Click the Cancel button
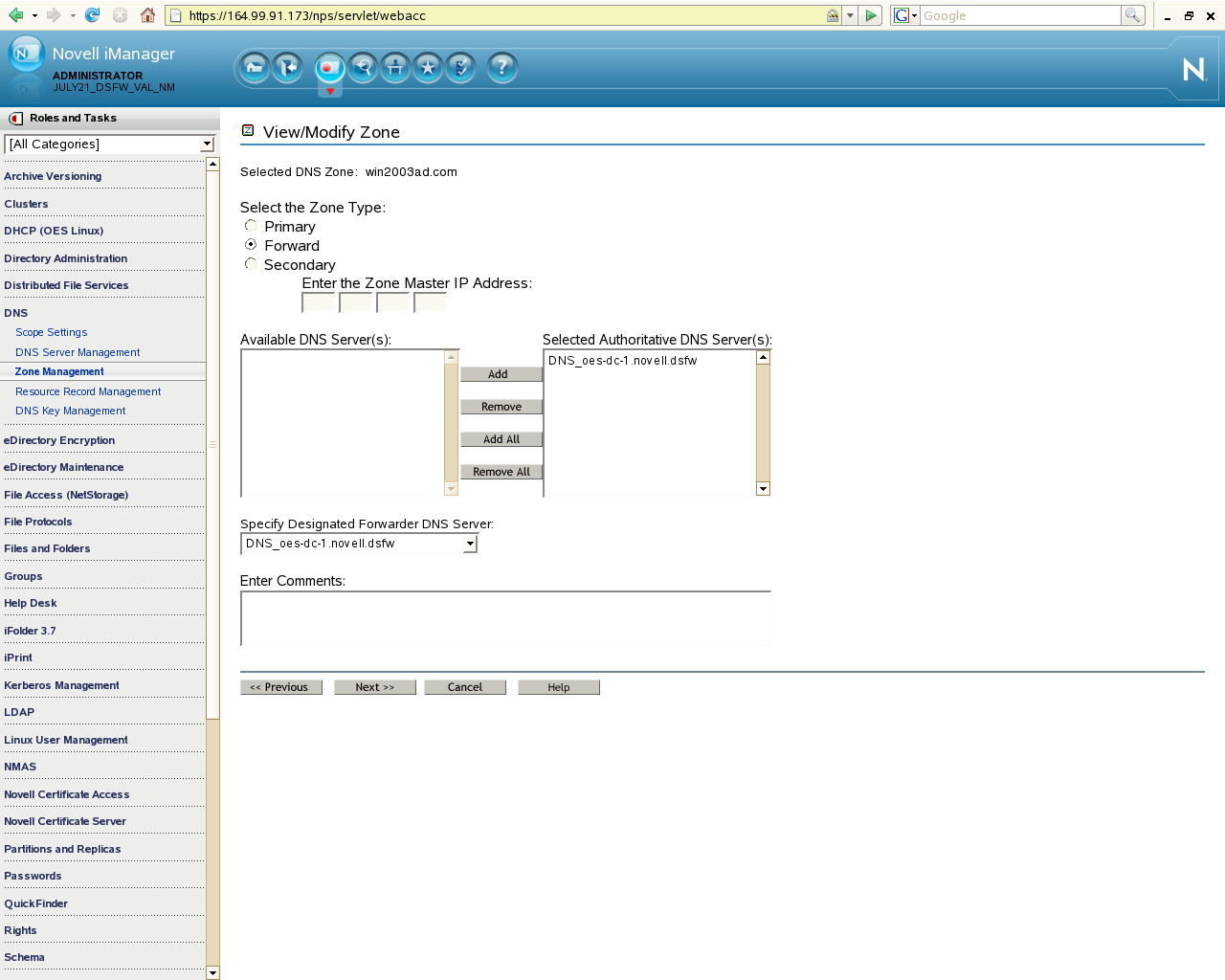This screenshot has height=980, width=1225. point(465,687)
